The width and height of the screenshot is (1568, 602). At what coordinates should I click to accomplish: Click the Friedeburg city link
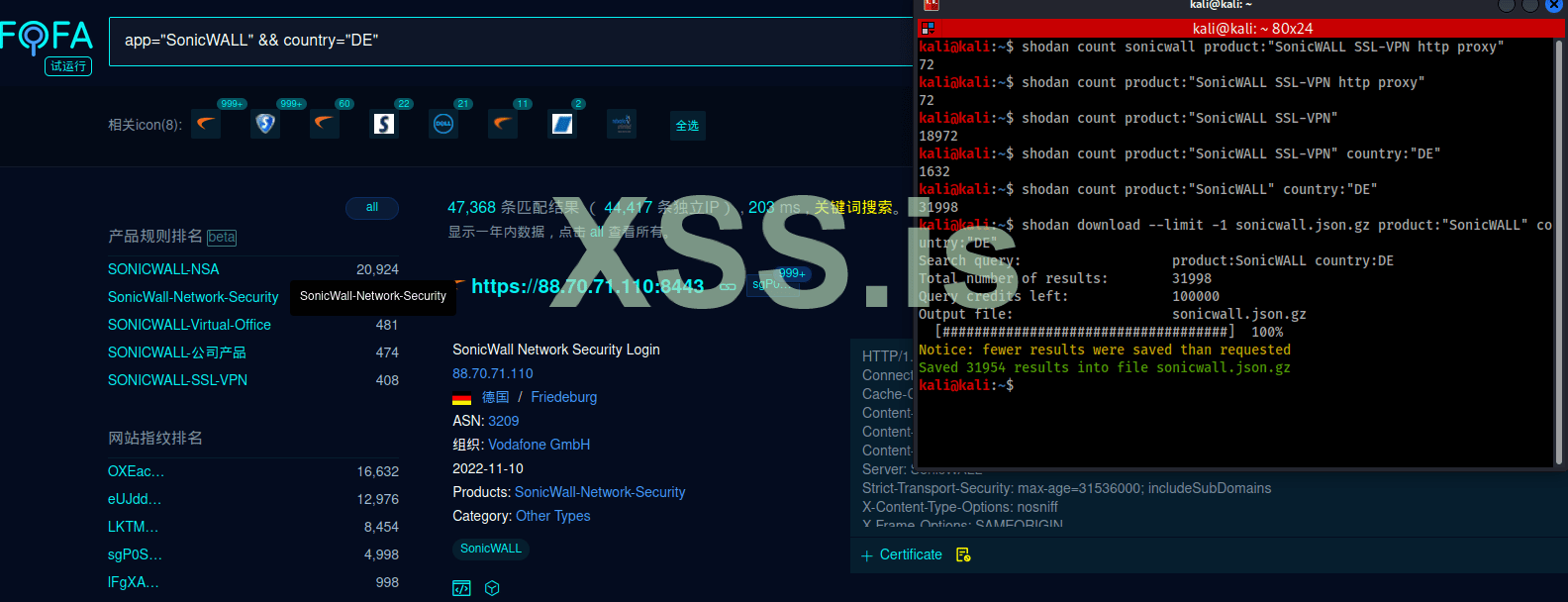point(564,397)
